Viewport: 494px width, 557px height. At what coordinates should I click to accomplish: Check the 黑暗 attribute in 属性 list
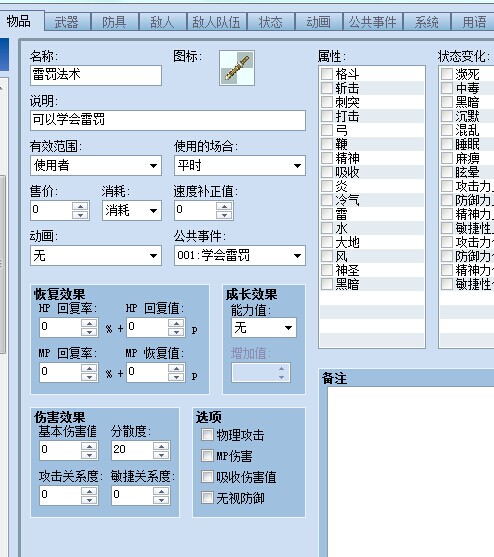(x=326, y=284)
